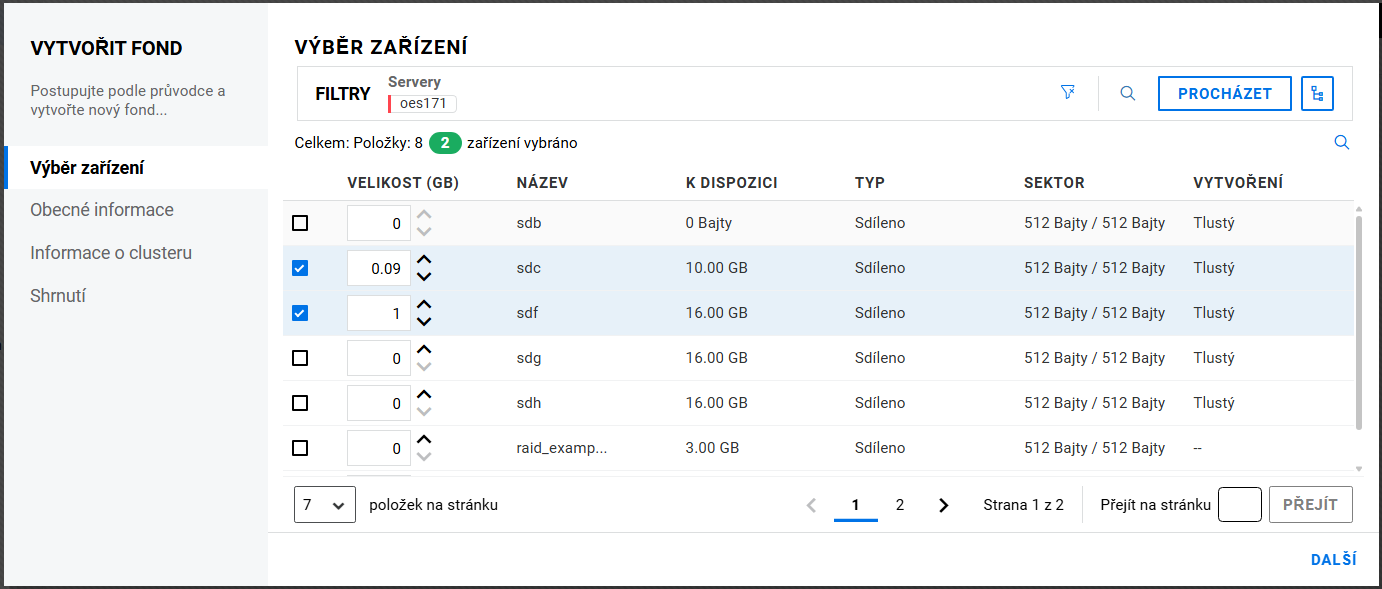
Task: Switch to Informace o clusteru step
Action: tap(111, 253)
